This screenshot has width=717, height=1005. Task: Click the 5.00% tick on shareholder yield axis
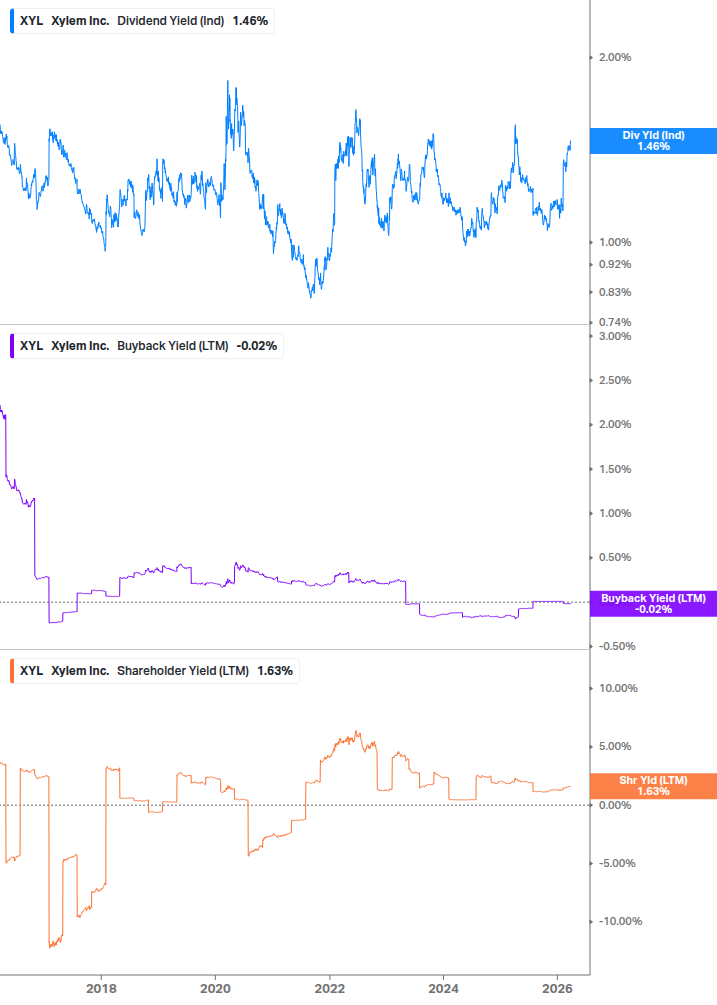[615, 746]
